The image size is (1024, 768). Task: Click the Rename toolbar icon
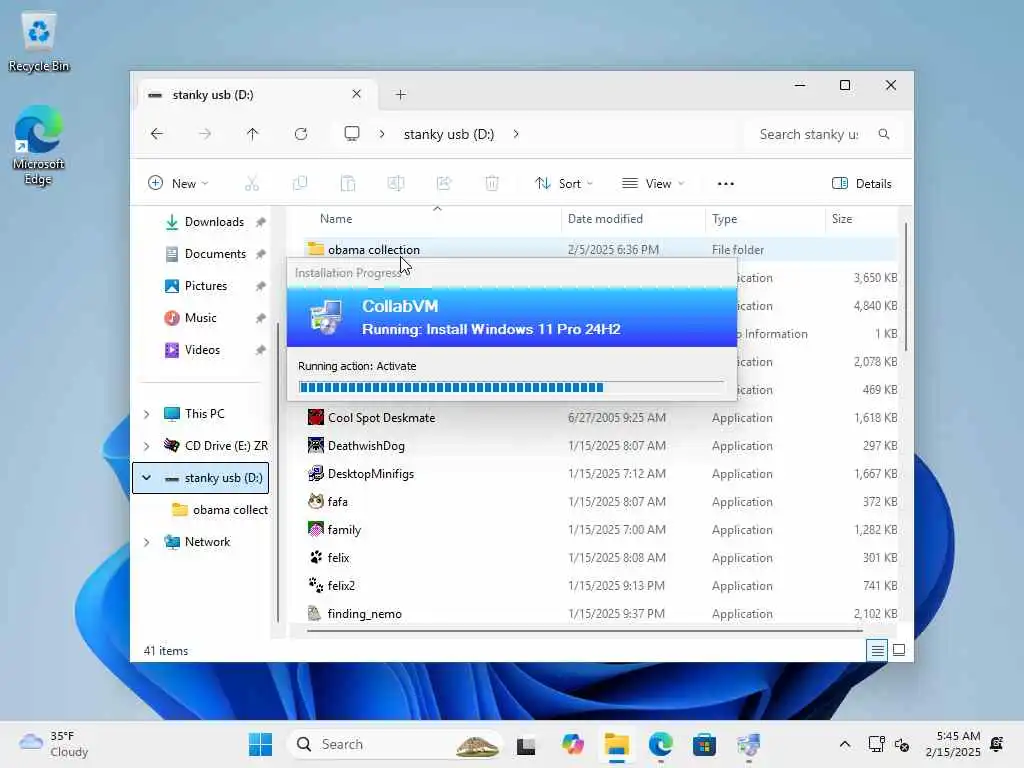pos(396,184)
